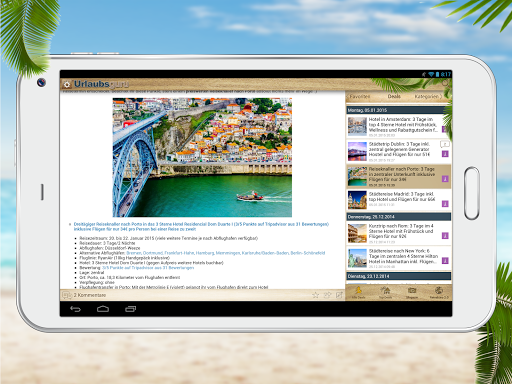Open the Städtetrip Dublin deal thumbnail

(357, 151)
